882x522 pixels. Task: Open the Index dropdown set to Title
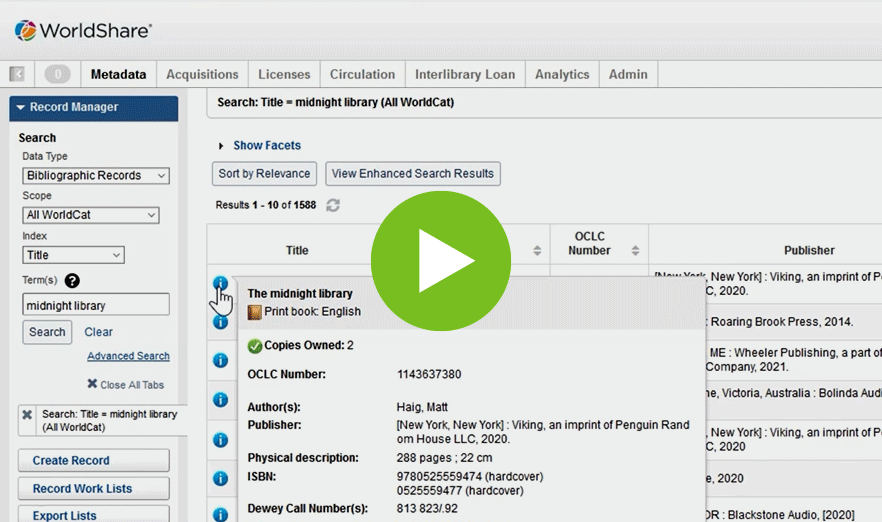(x=73, y=255)
